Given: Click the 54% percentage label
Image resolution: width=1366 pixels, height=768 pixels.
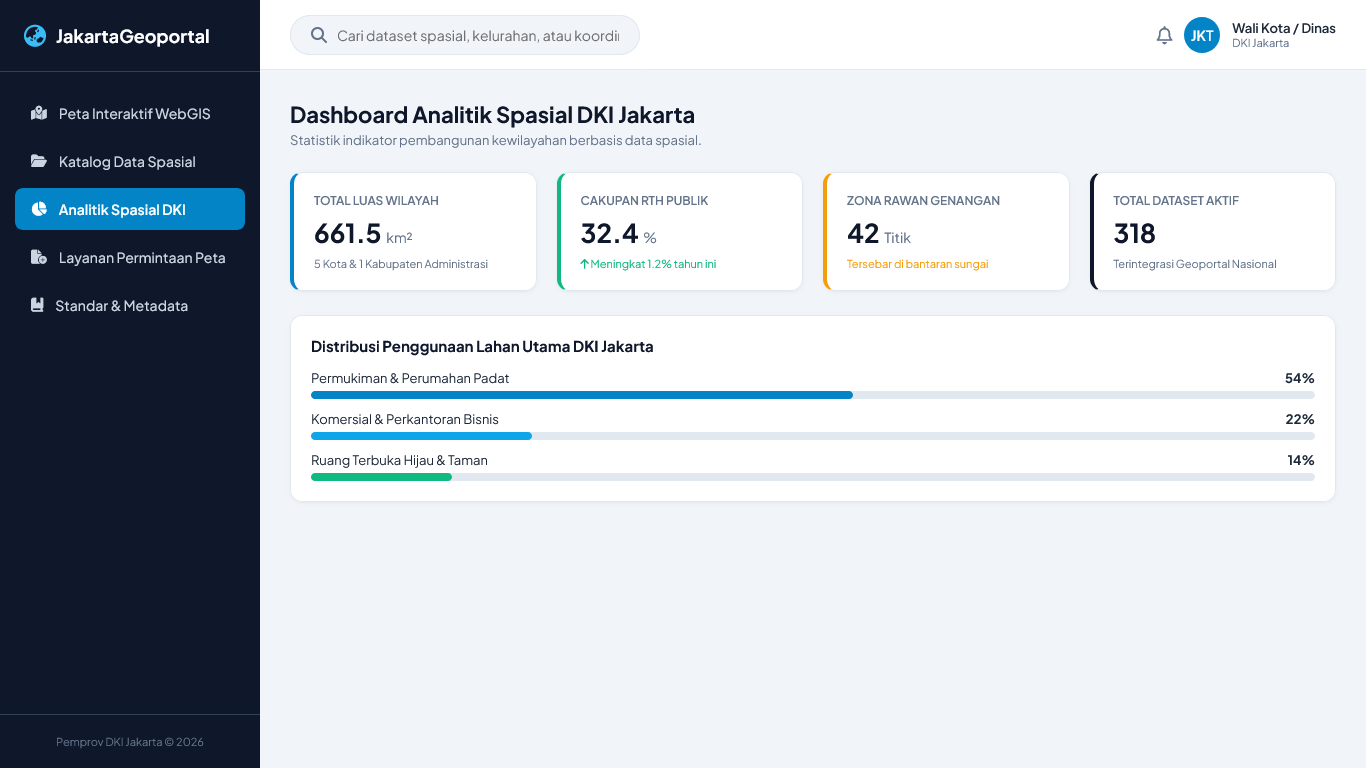Looking at the screenshot, I should 1300,378.
